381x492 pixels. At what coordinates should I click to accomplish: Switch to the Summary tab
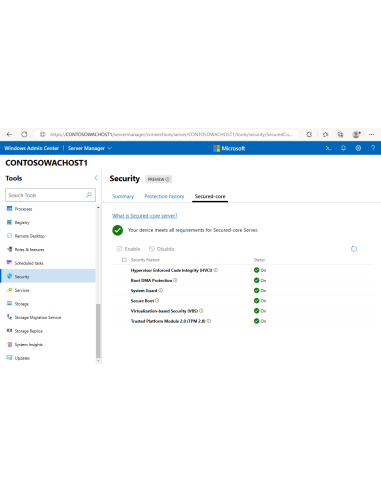pyautogui.click(x=123, y=196)
